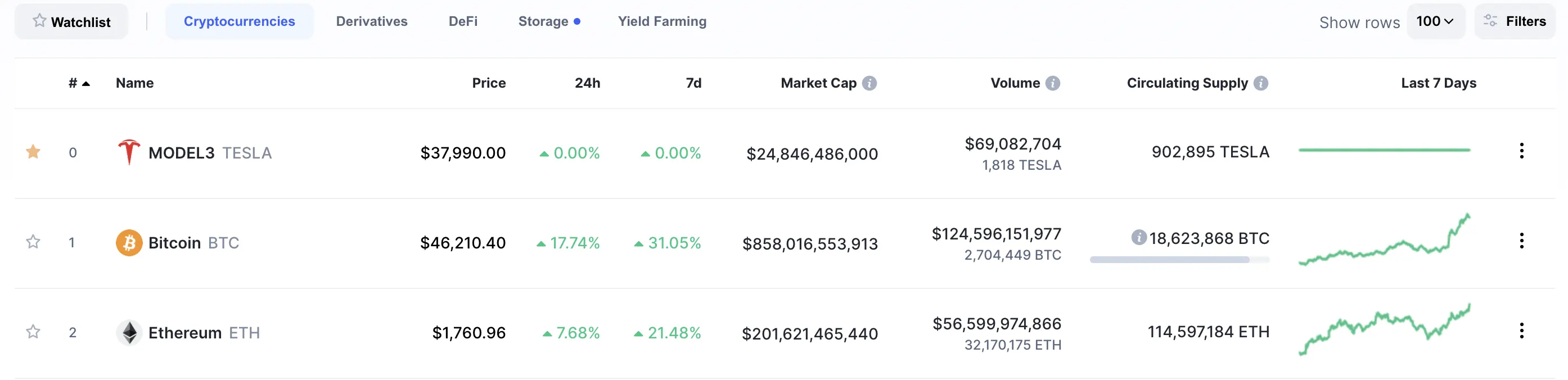Click info icon beside Bitcoin circulating supply

1138,238
